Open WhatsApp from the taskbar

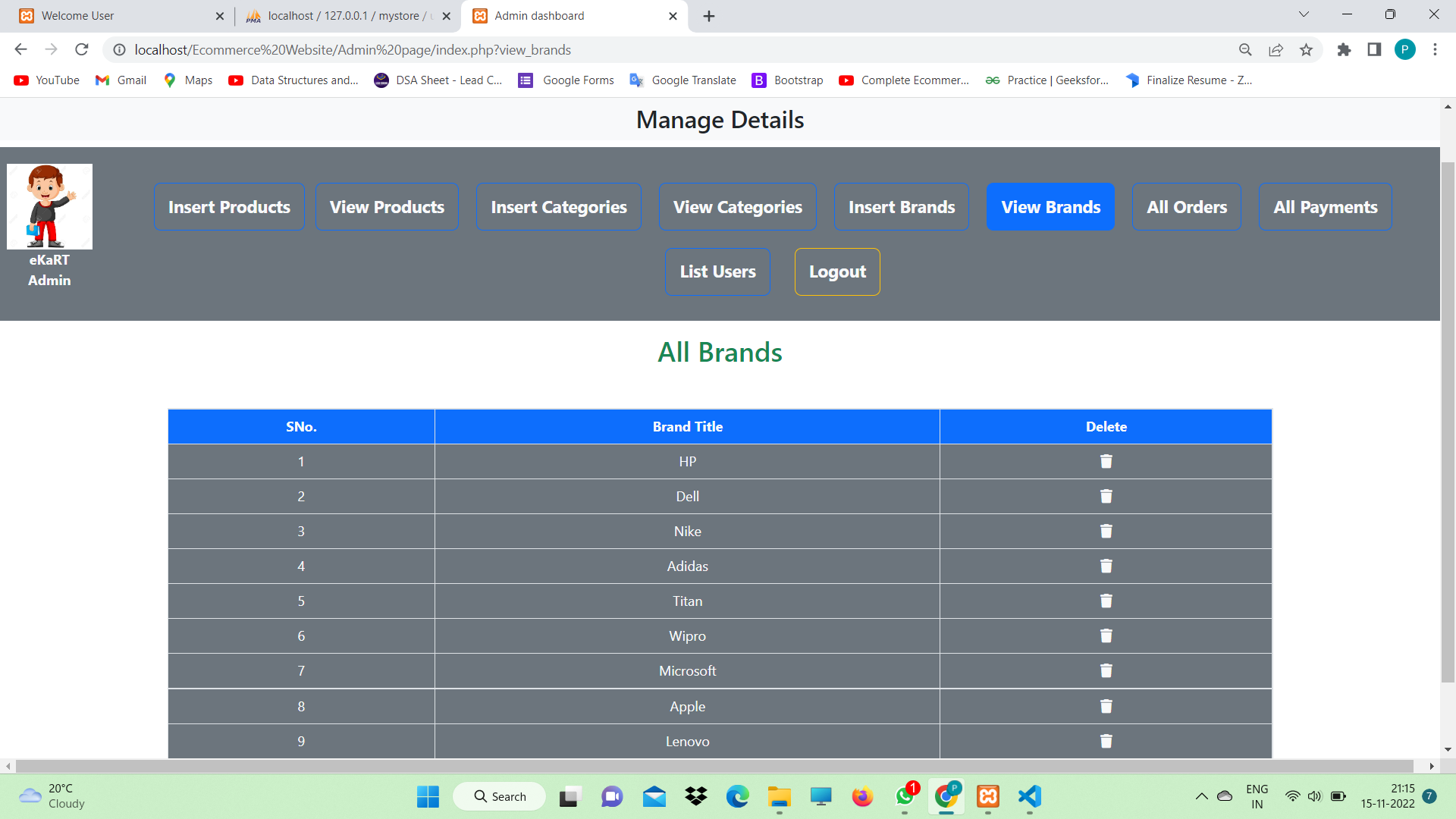tap(905, 797)
